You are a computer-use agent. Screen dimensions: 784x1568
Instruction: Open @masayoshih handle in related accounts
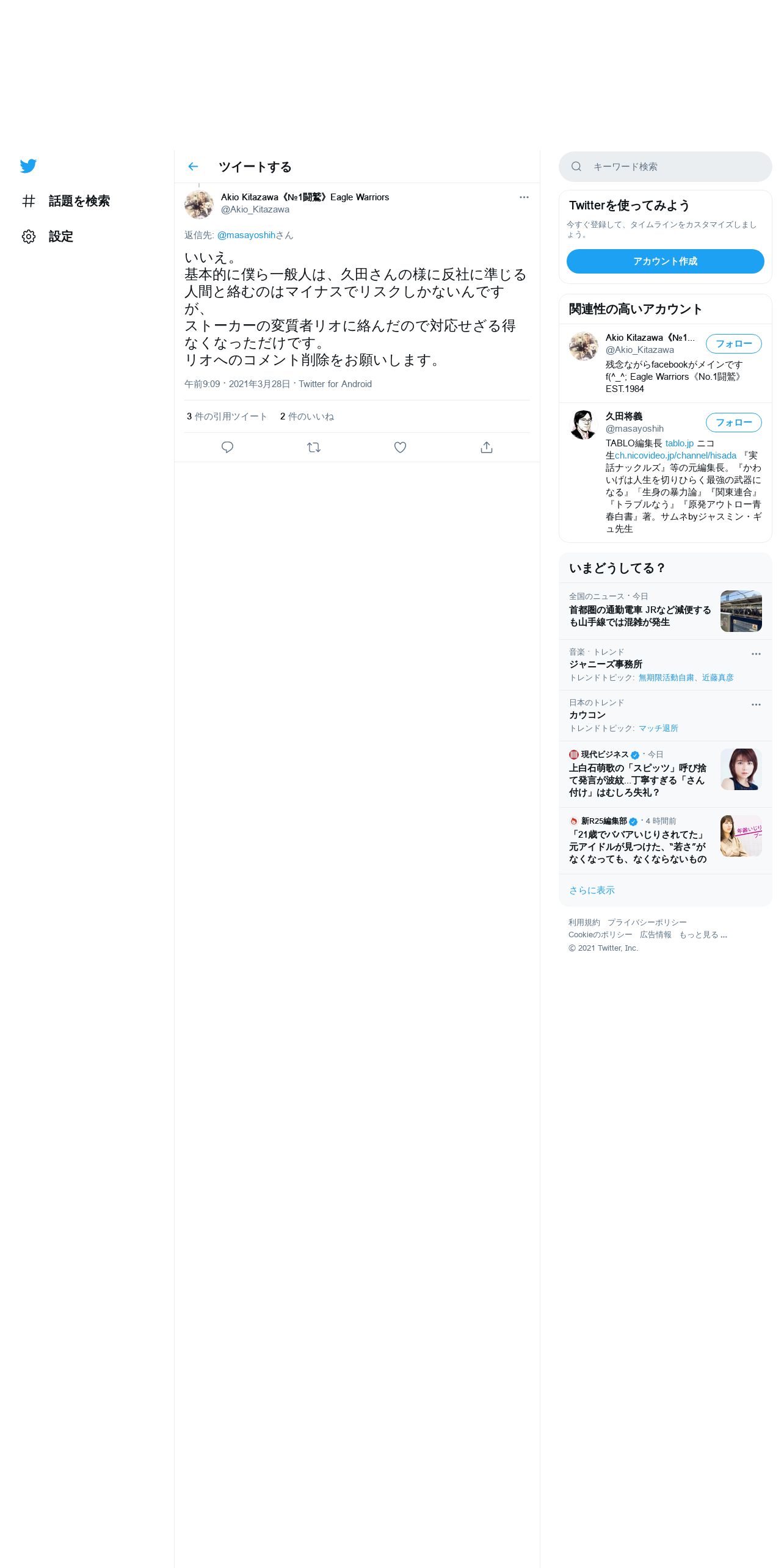pos(634,429)
